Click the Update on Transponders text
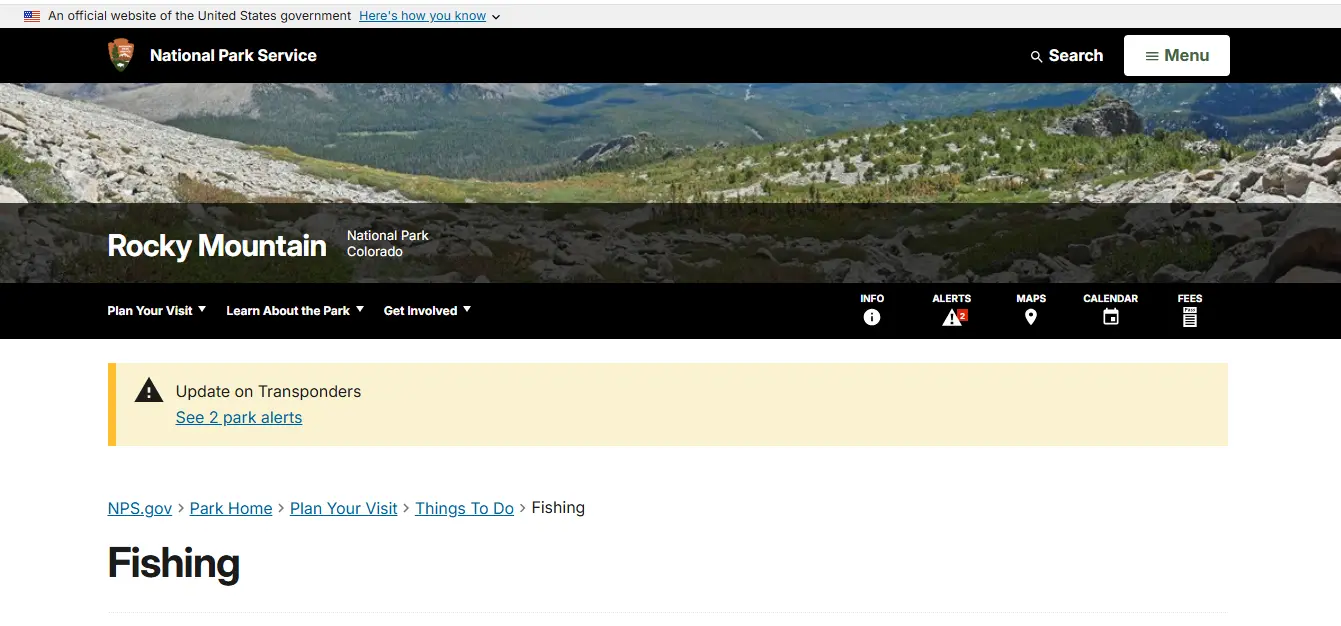 pos(268,391)
